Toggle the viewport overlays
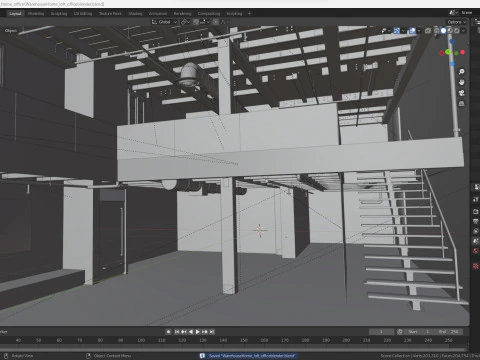Screen dimensions: 480x360 pos(412,31)
